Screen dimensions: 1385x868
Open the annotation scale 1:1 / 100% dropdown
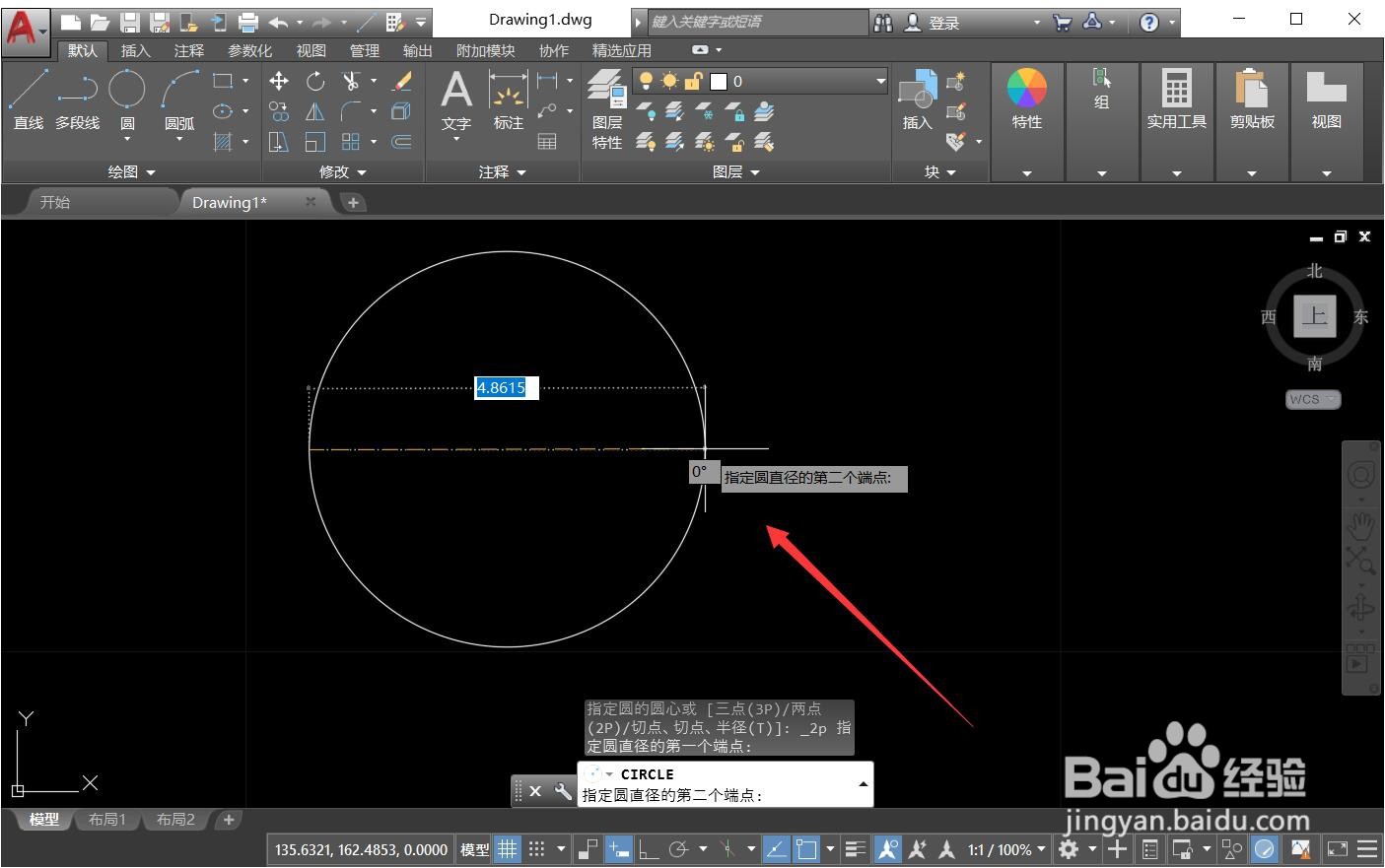click(x=1005, y=849)
